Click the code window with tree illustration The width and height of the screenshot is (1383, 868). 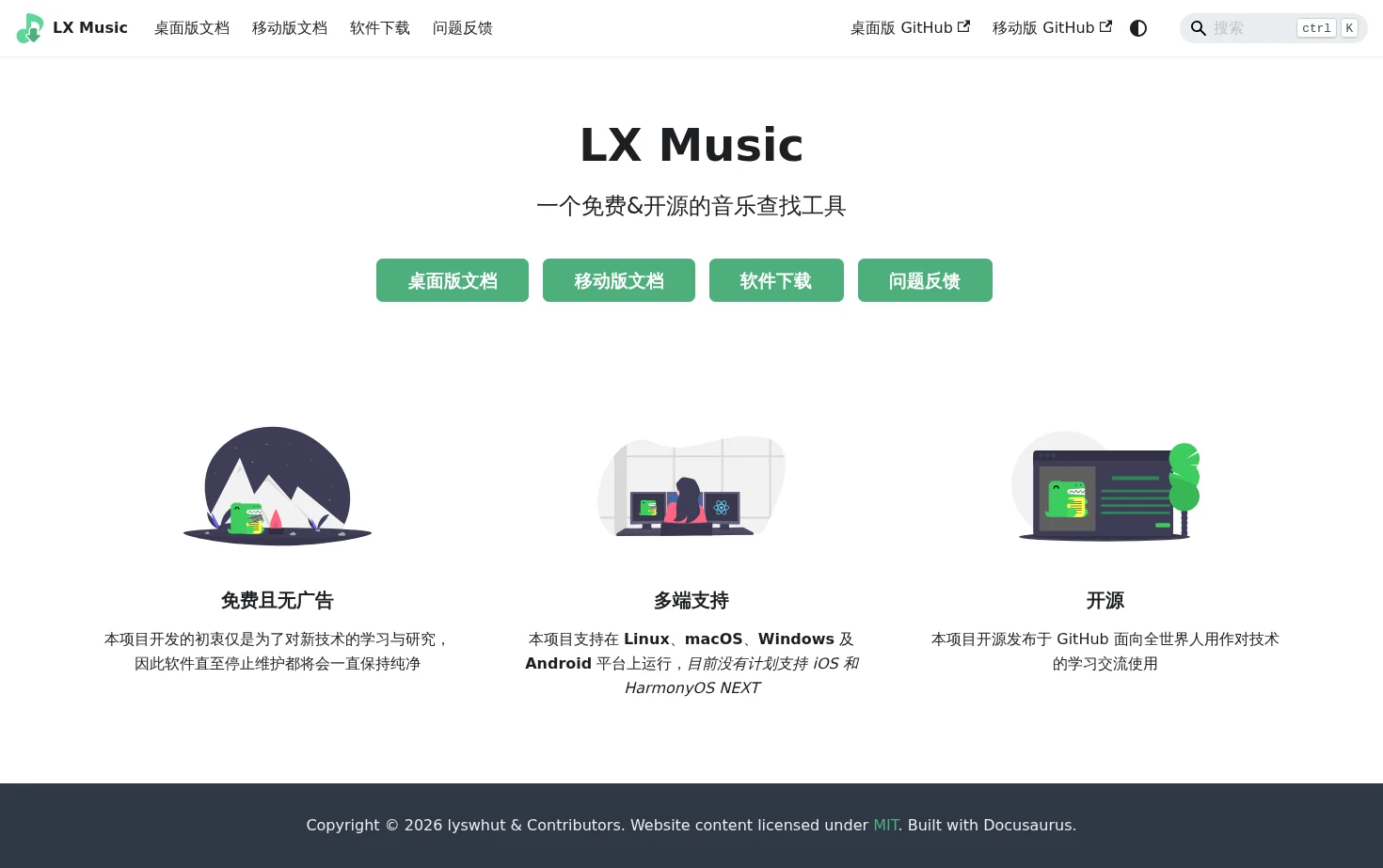tap(1105, 486)
